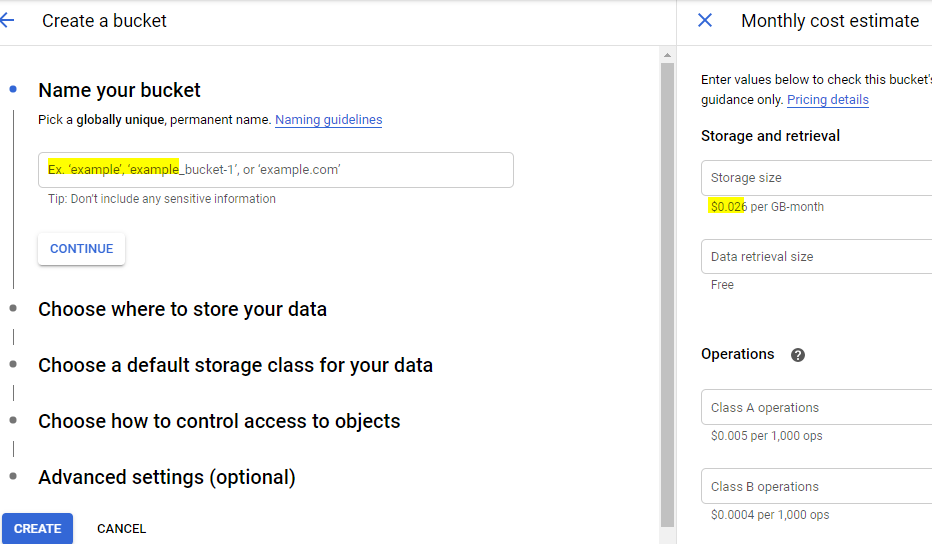Click the Storage and retrieval heading
The width and height of the screenshot is (932, 544).
[770, 136]
